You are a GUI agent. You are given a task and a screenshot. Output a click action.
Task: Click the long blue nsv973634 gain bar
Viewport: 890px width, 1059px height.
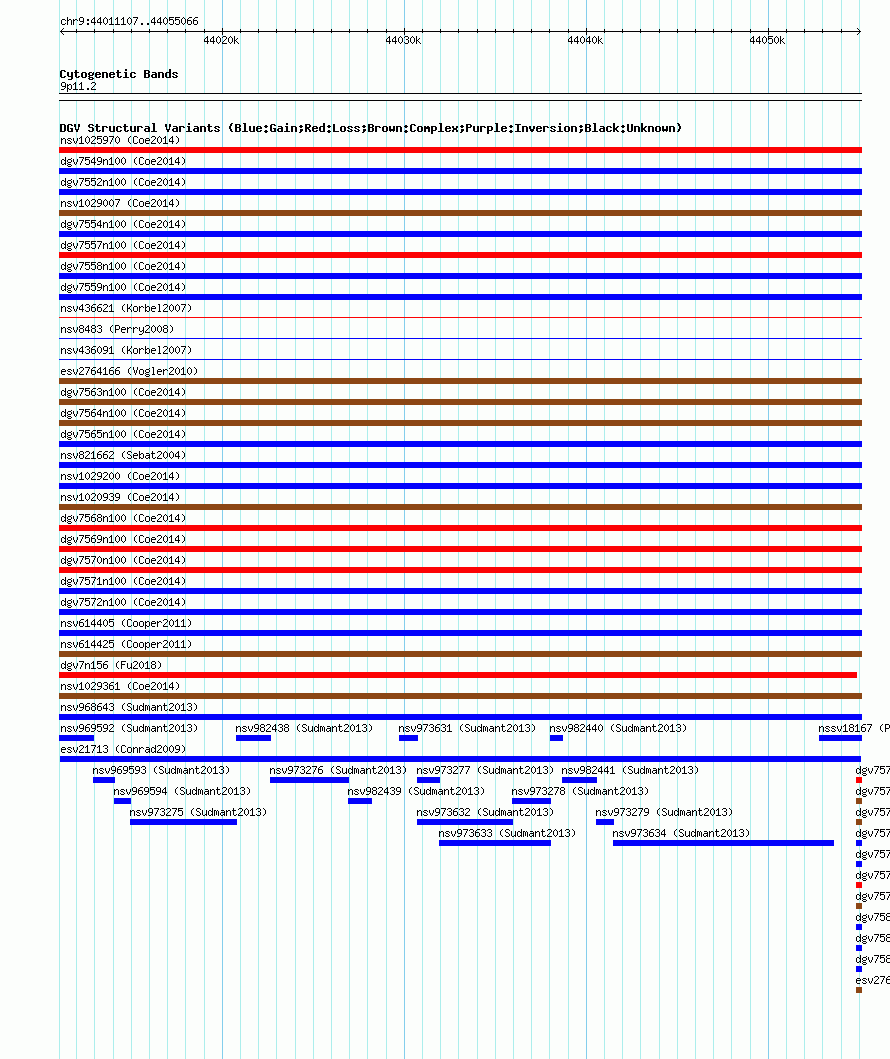click(723, 843)
